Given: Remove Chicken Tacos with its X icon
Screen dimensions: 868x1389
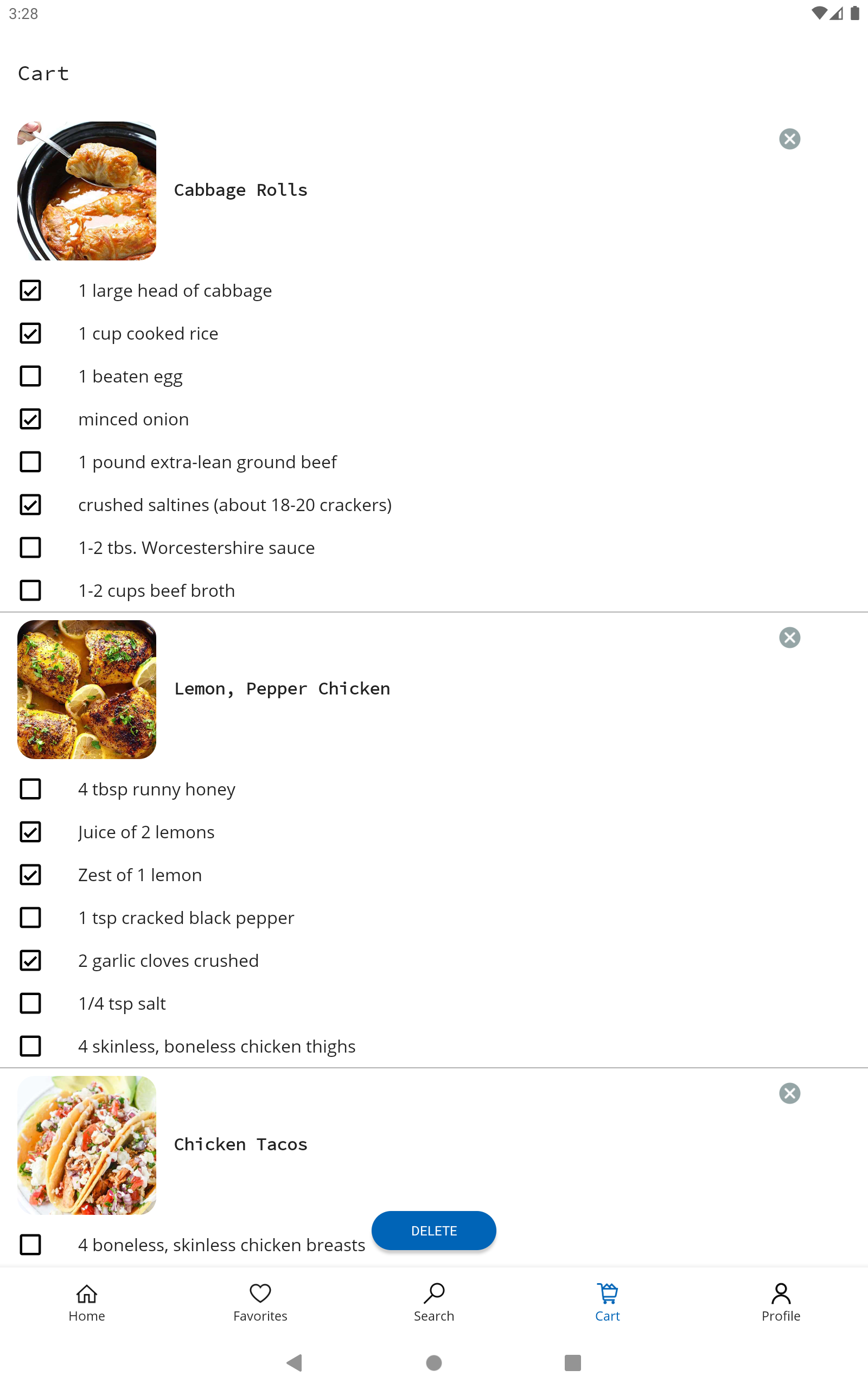Looking at the screenshot, I should click(x=789, y=1093).
